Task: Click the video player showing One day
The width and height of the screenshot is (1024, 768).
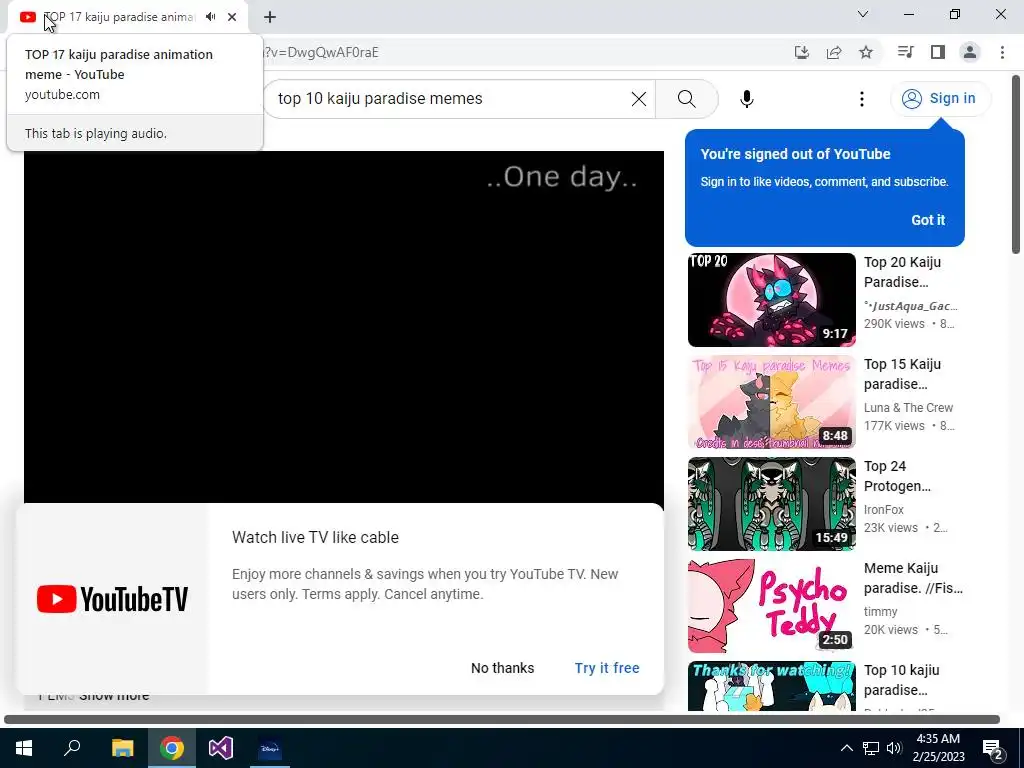Action: [x=344, y=327]
